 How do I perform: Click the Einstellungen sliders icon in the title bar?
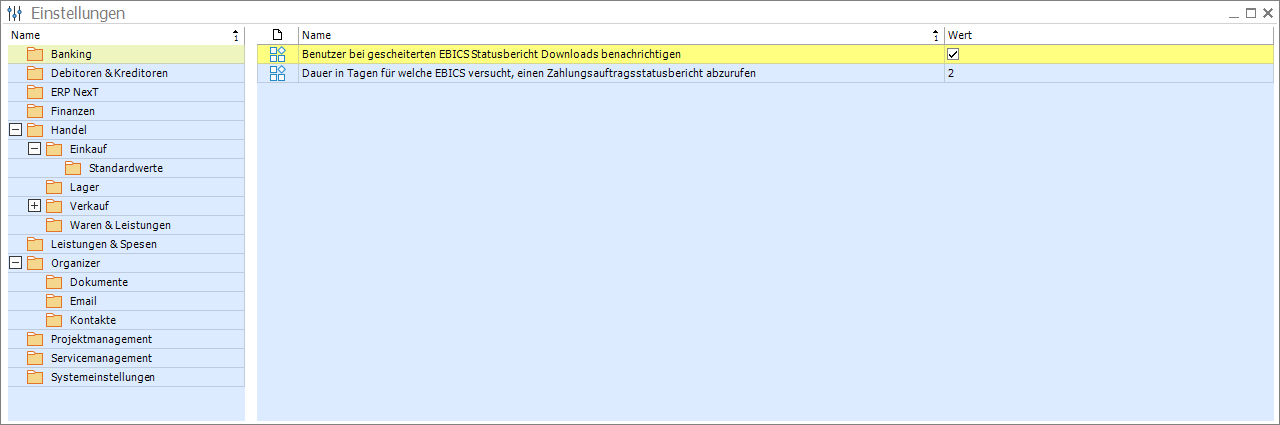(15, 13)
